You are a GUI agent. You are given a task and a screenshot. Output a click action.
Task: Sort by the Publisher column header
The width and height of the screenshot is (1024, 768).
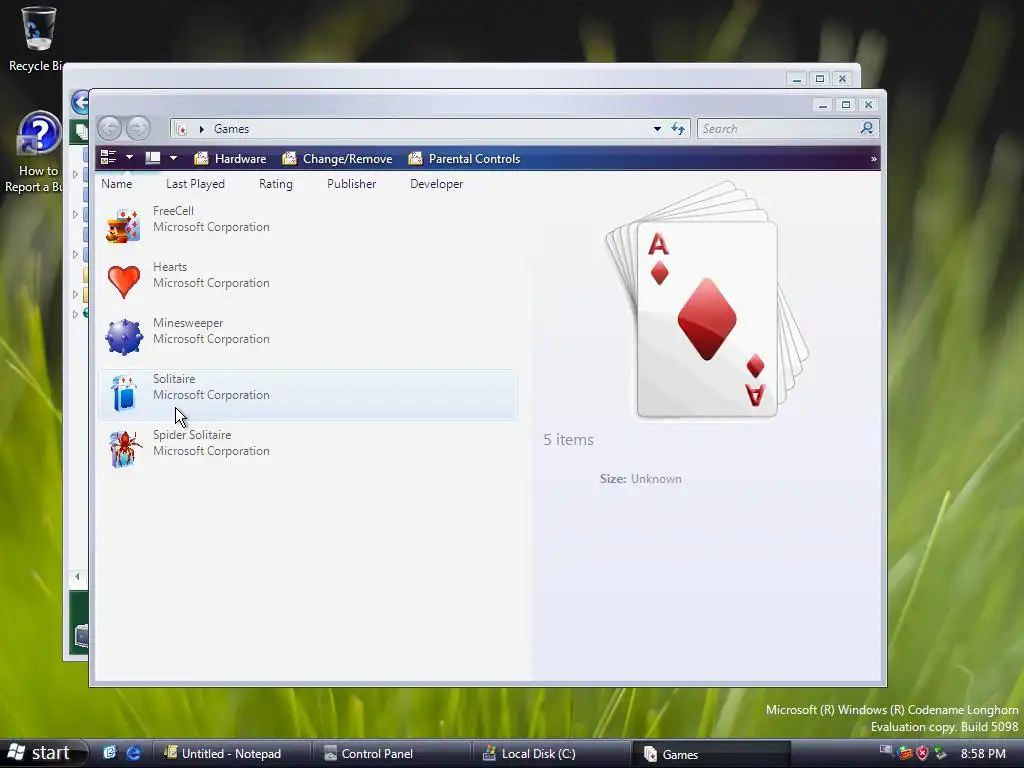coord(351,184)
